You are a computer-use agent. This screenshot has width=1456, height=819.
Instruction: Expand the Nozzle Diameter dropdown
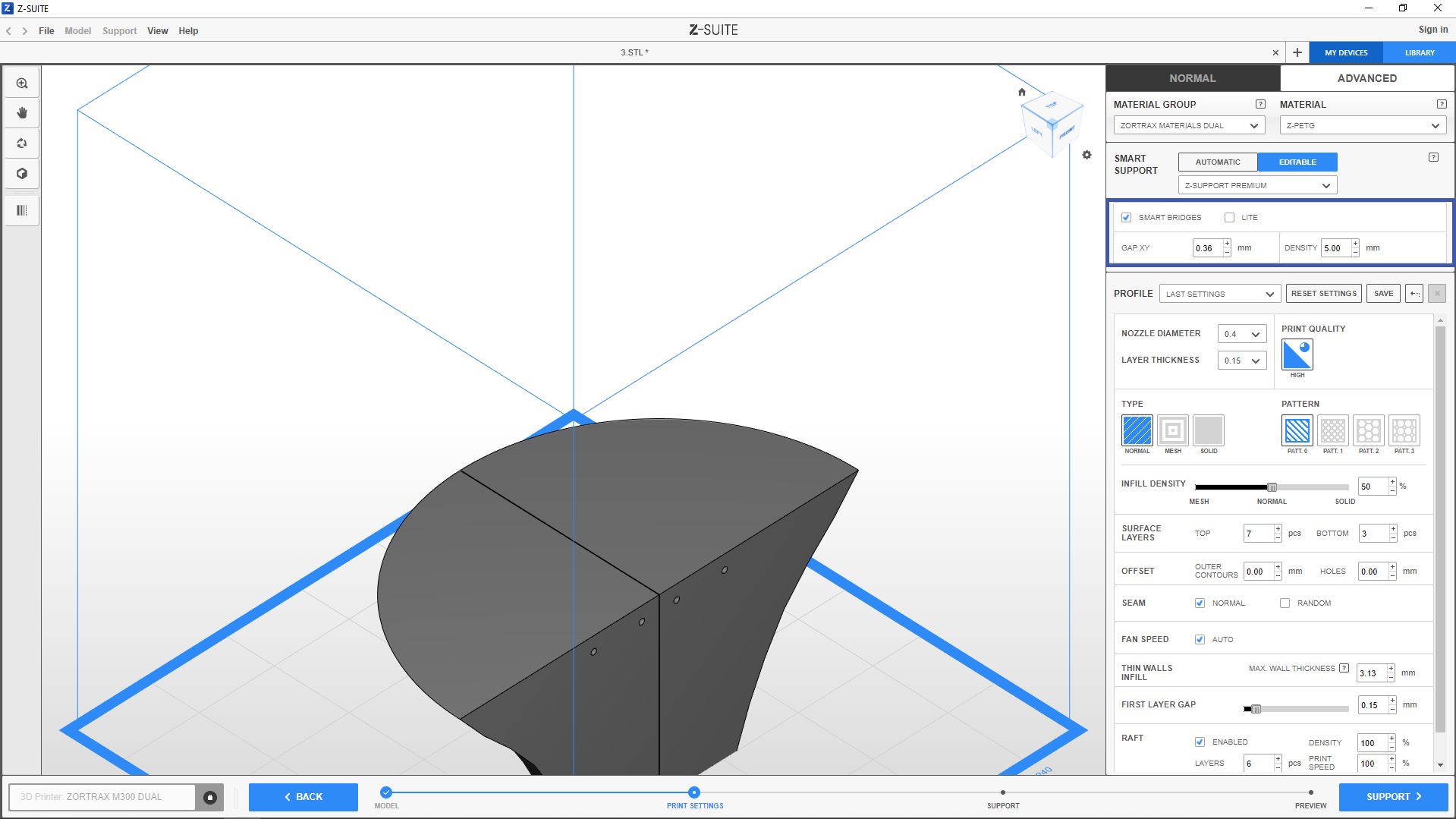pos(1241,334)
